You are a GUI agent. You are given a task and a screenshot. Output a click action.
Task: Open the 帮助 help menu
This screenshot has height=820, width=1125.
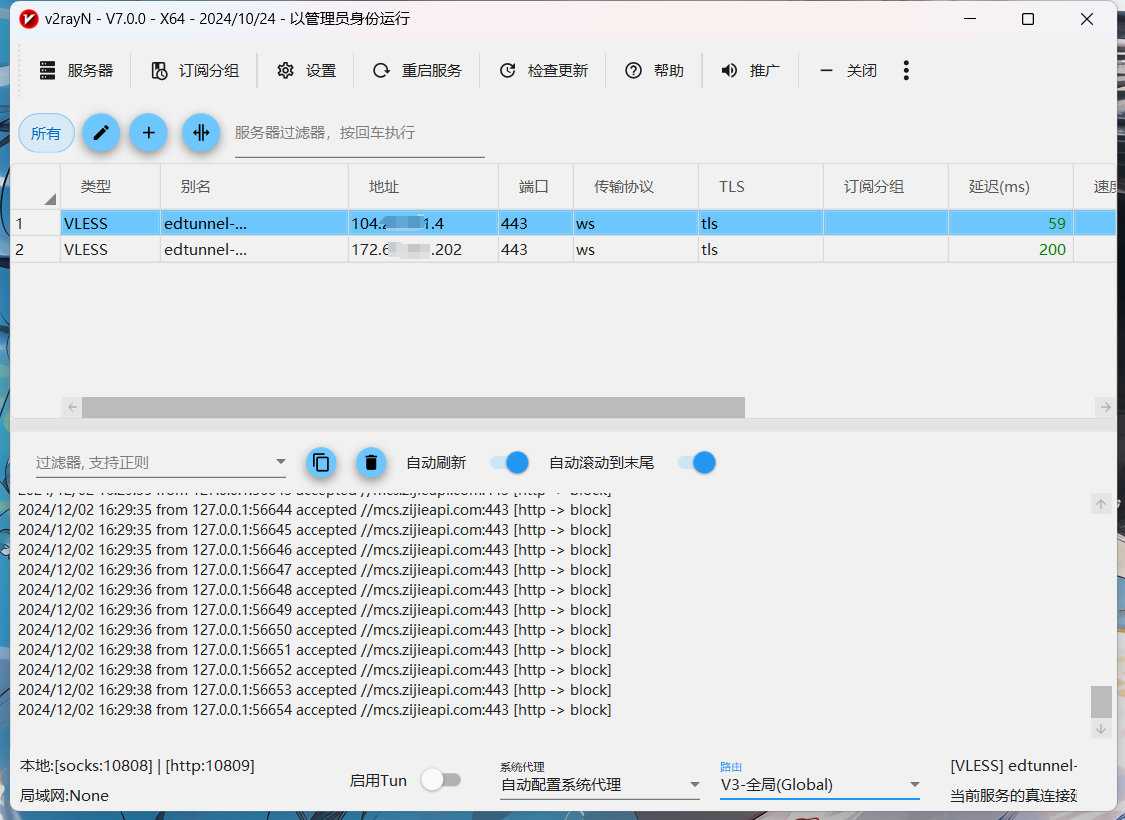point(654,70)
